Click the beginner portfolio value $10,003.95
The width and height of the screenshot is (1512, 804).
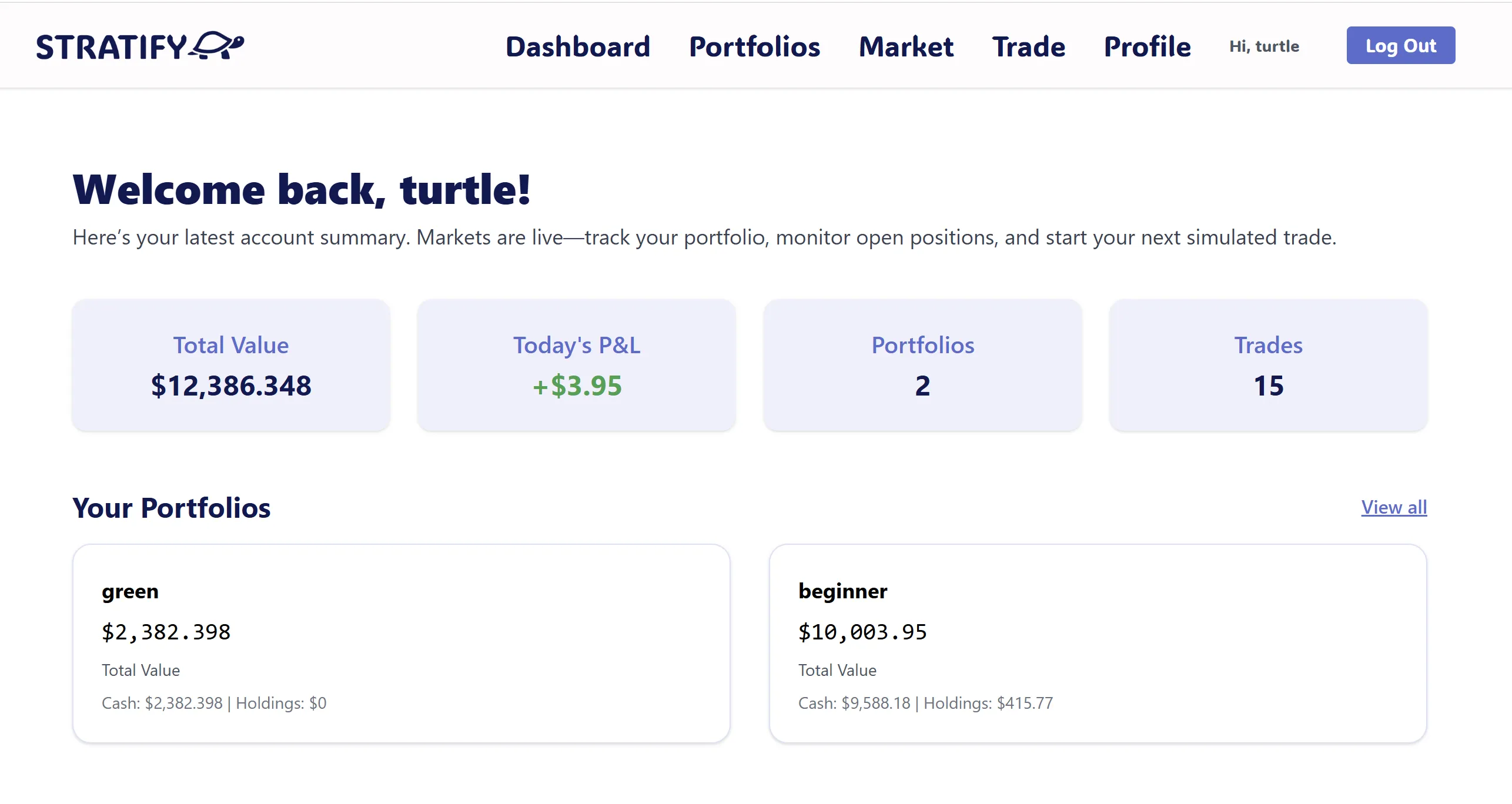(x=862, y=632)
